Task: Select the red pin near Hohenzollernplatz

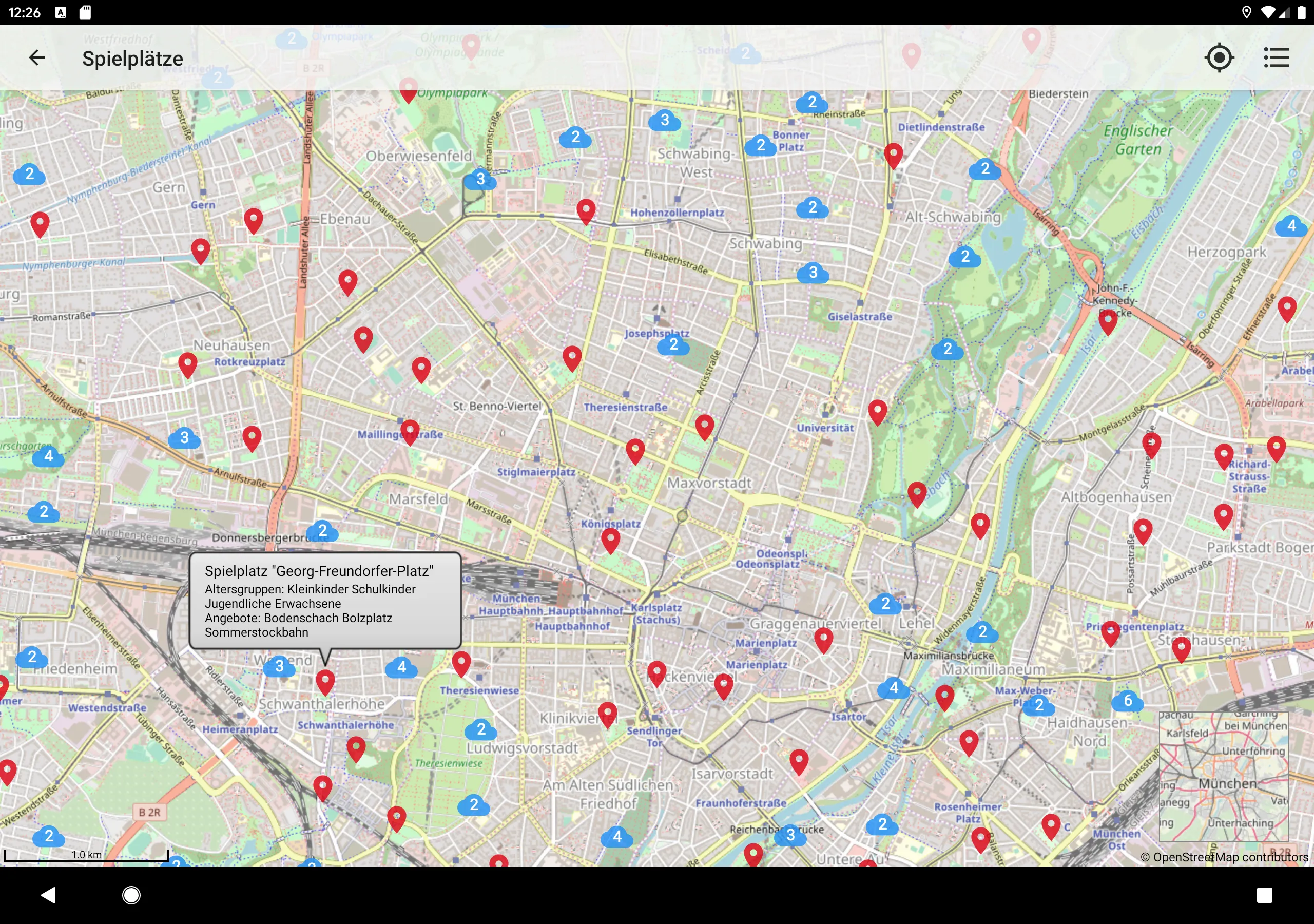Action: tap(586, 211)
